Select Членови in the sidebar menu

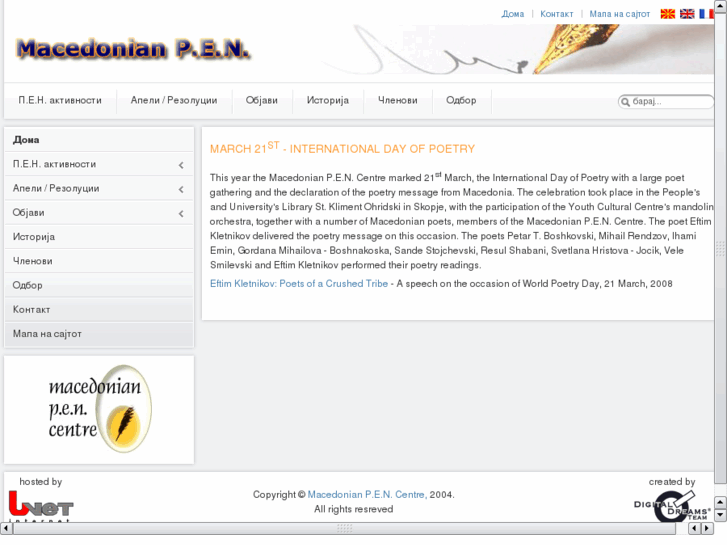pos(99,261)
